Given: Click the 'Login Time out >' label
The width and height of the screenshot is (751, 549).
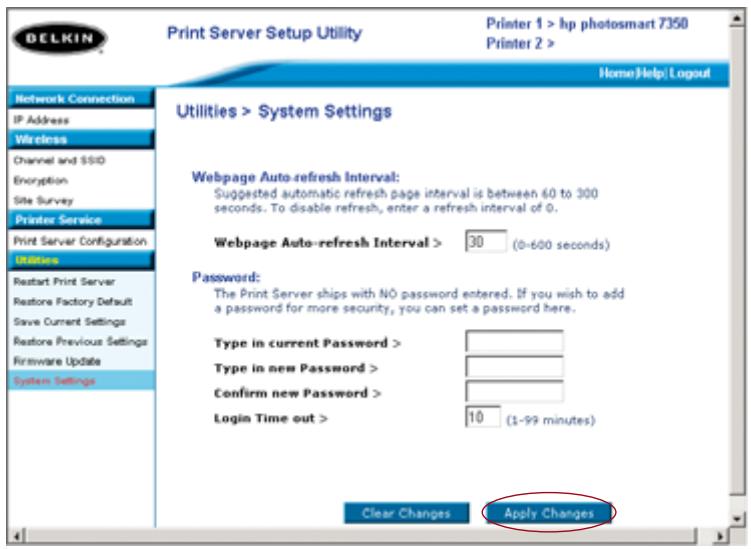Looking at the screenshot, I should 270,418.
